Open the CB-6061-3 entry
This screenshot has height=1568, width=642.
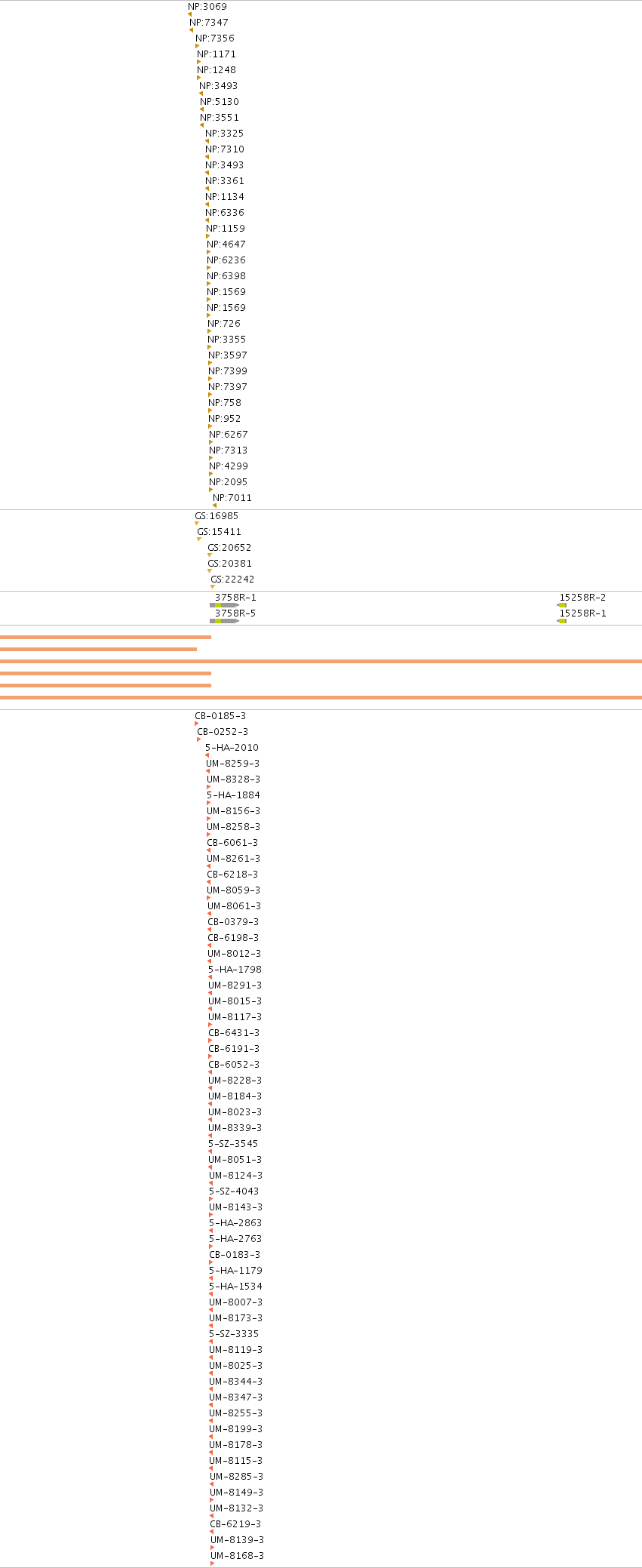point(232,843)
